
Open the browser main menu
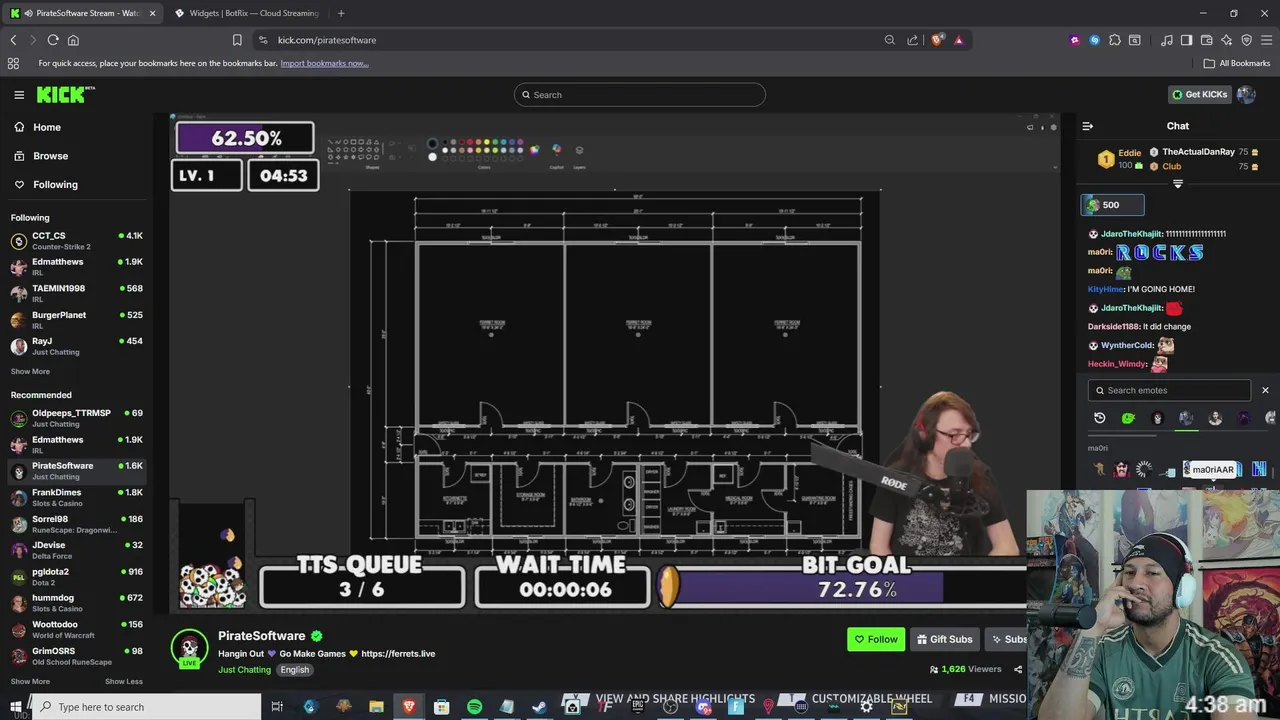(1266, 40)
